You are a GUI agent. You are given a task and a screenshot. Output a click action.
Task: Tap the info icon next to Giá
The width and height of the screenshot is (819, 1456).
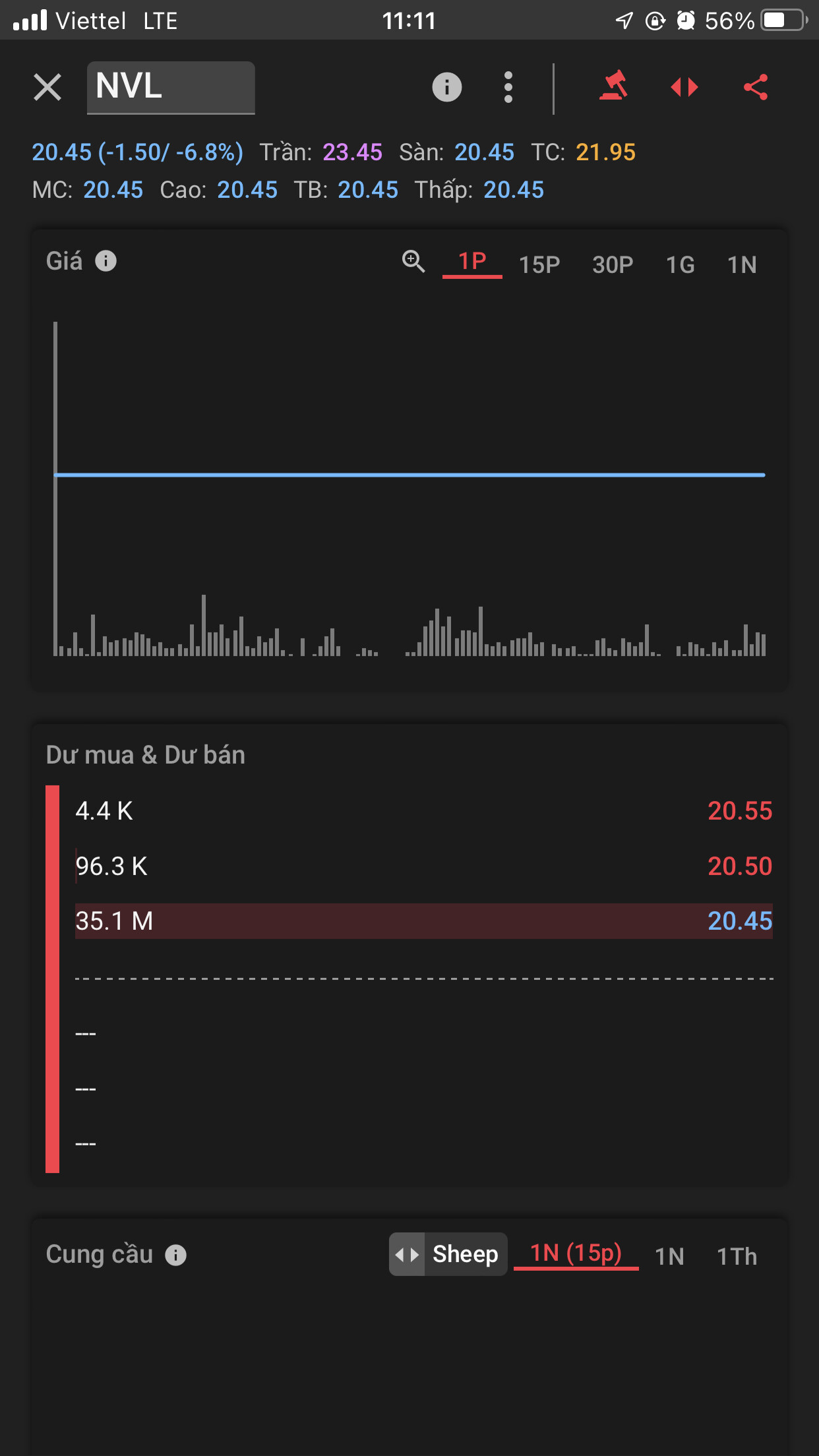pos(106,261)
